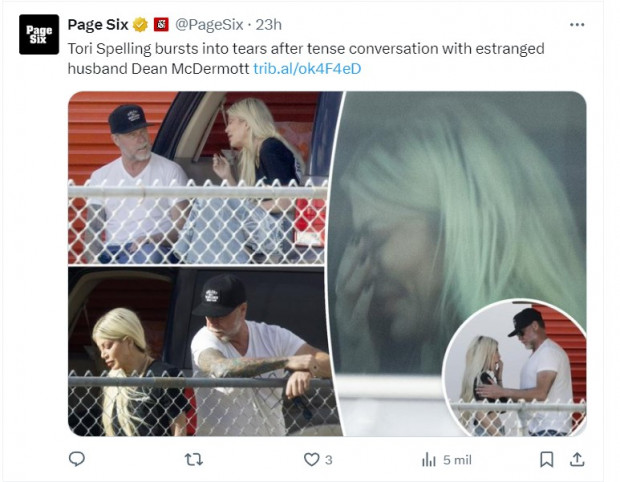The width and height of the screenshot is (620, 482).
Task: Like the tweet with heart icon
Action: [x=311, y=459]
